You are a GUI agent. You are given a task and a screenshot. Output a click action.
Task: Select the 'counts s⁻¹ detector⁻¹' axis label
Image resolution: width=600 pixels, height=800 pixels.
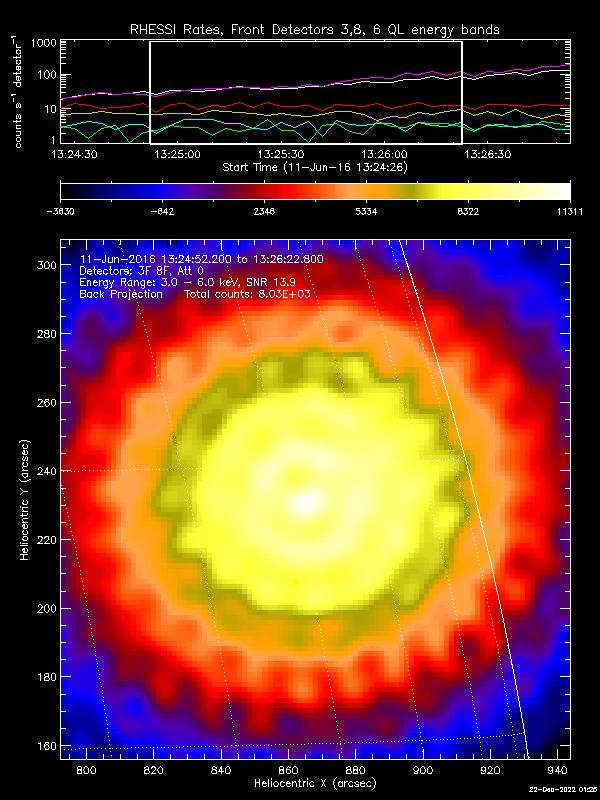pyautogui.click(x=18, y=93)
